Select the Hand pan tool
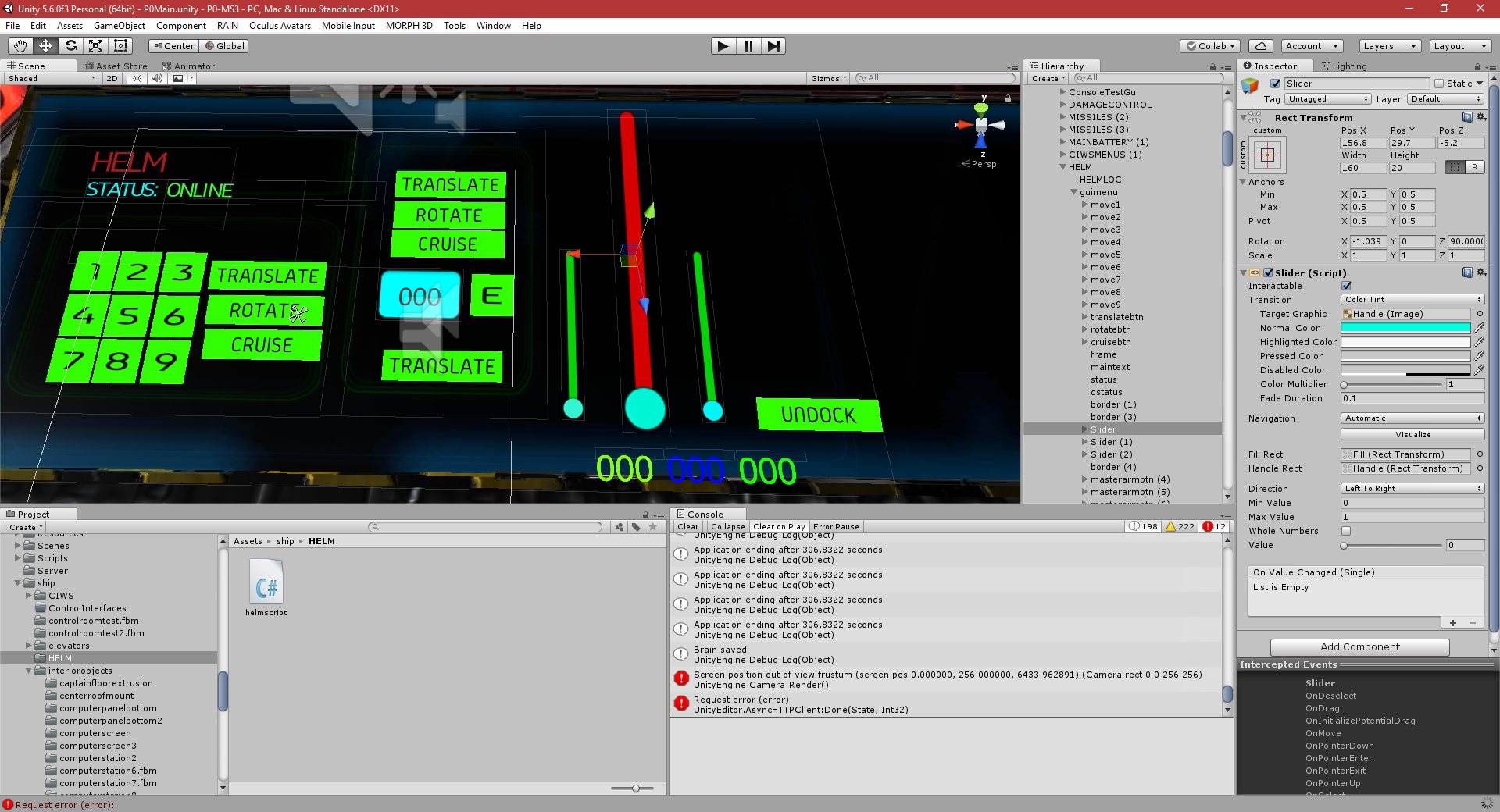The width and height of the screenshot is (1500, 812). (20, 45)
